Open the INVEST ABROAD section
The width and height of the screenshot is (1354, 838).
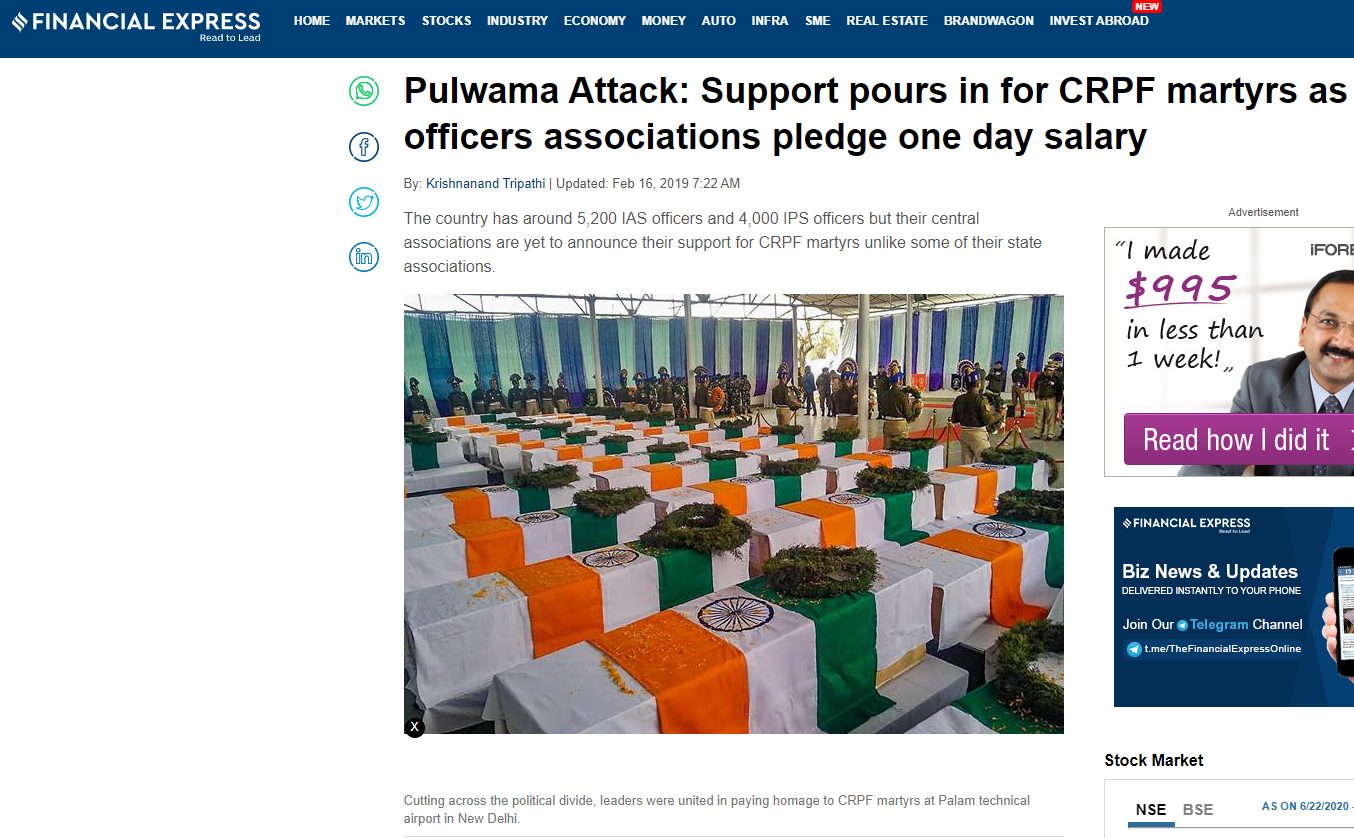pyautogui.click(x=1099, y=21)
